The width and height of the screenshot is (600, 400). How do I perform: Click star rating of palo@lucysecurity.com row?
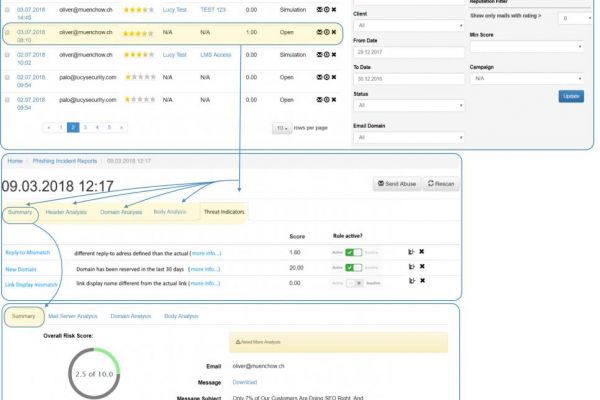(x=140, y=76)
